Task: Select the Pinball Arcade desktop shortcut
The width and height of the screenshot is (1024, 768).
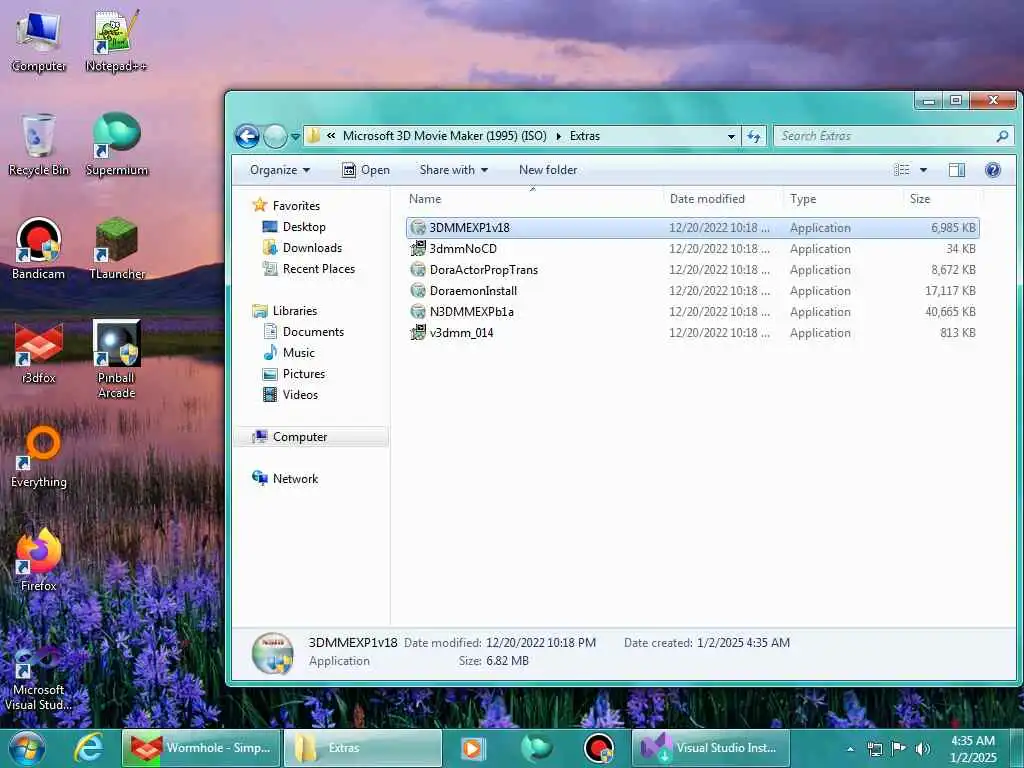Action: coord(116,360)
